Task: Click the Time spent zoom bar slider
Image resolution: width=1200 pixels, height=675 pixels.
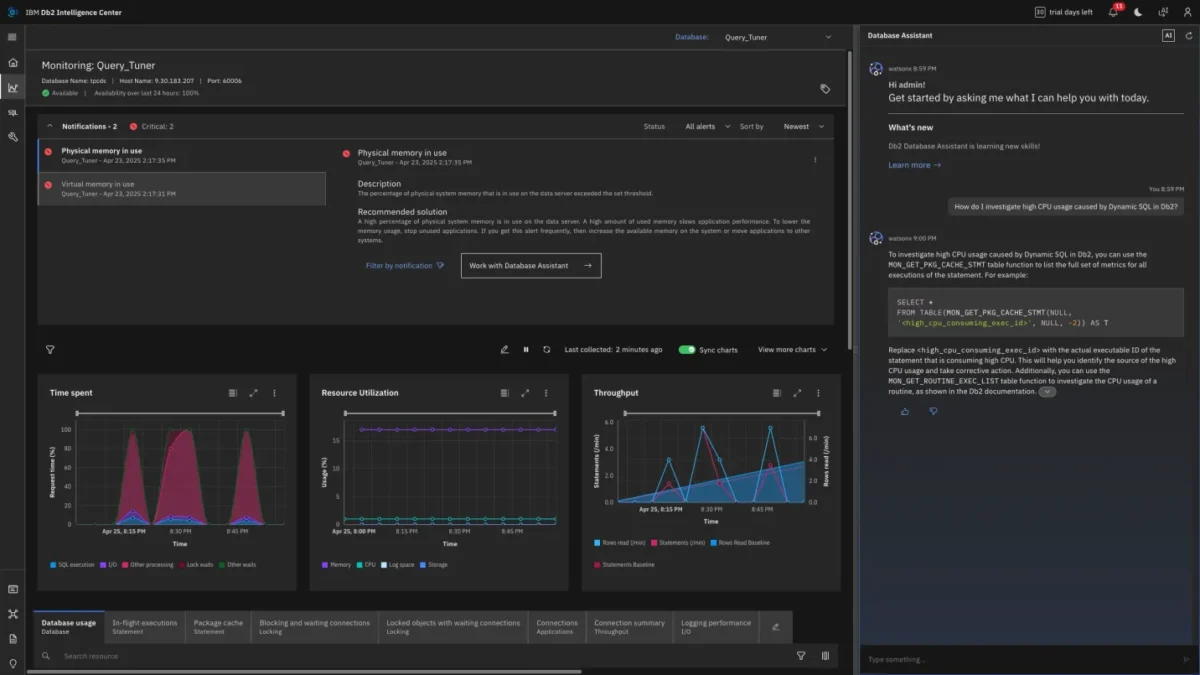Action: tap(180, 413)
